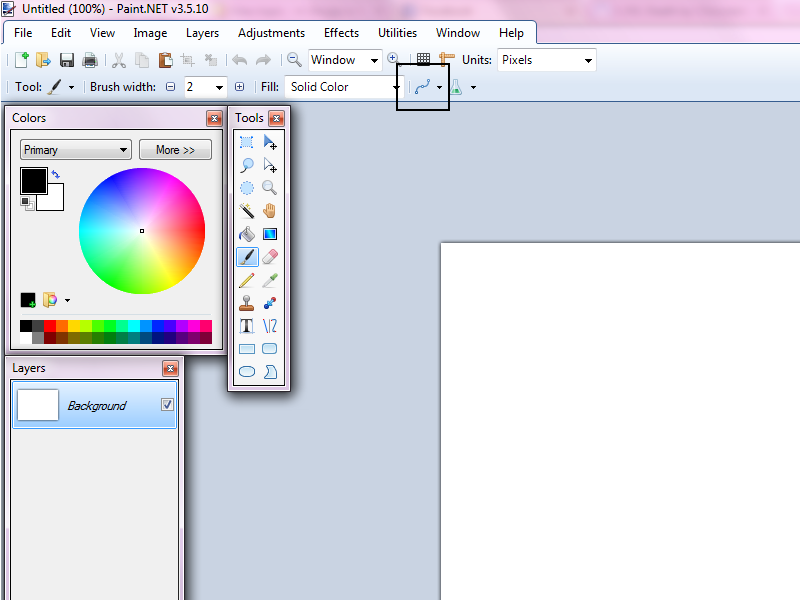The width and height of the screenshot is (800, 600).
Task: Swap primary and secondary colors
Action: (x=56, y=174)
